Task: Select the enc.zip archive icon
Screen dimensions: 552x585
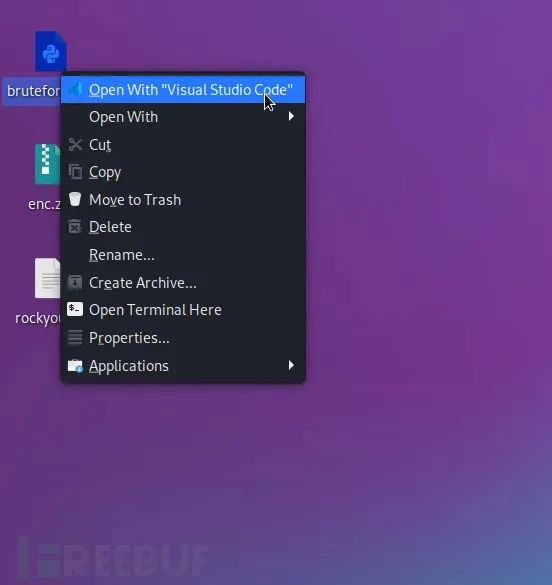Action: pos(47,164)
